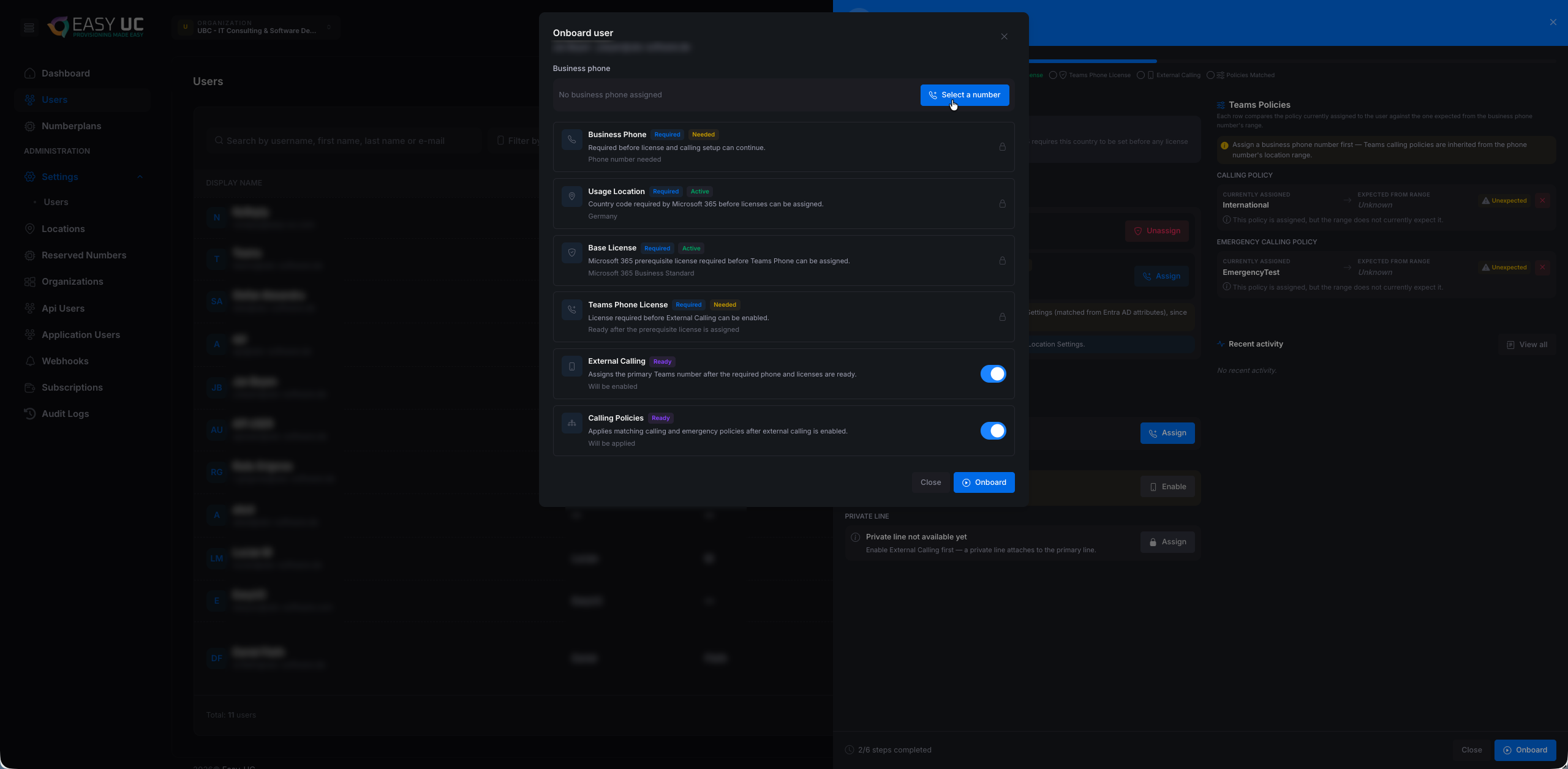Viewport: 1568px width, 769px height.
Task: Select the Policies Matched step indicator
Action: tap(1240, 75)
